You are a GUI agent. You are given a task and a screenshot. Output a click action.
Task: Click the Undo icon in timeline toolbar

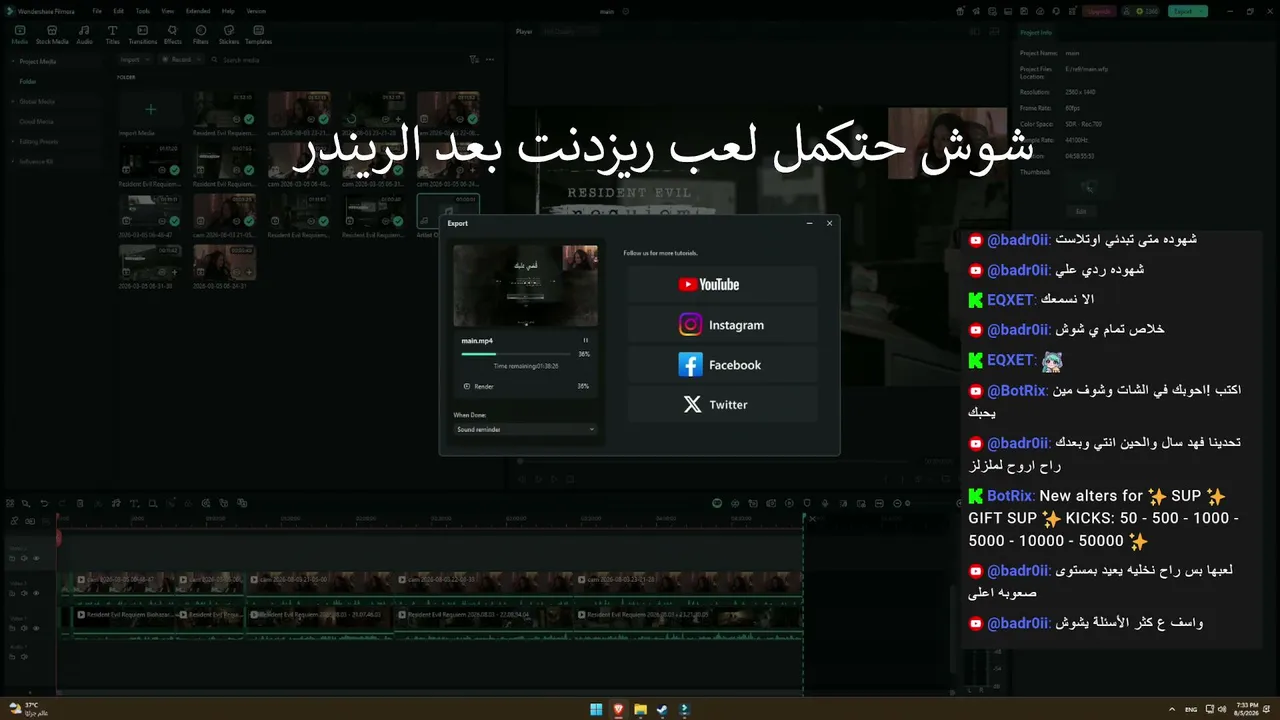pyautogui.click(x=44, y=503)
